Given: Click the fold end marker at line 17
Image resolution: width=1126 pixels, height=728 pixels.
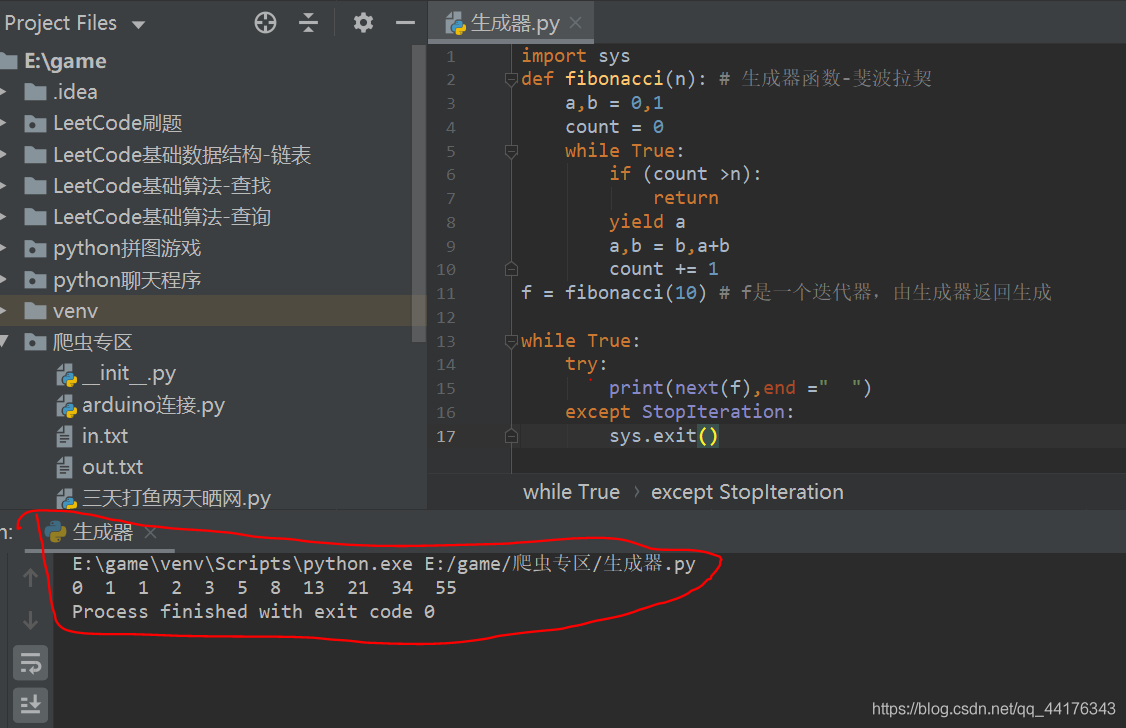Looking at the screenshot, I should 511,436.
